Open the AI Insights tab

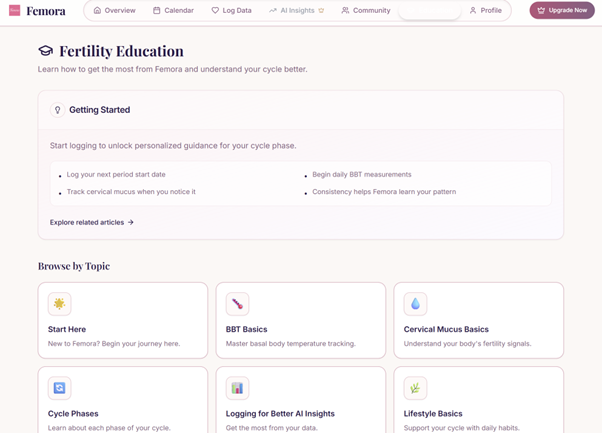coord(296,10)
